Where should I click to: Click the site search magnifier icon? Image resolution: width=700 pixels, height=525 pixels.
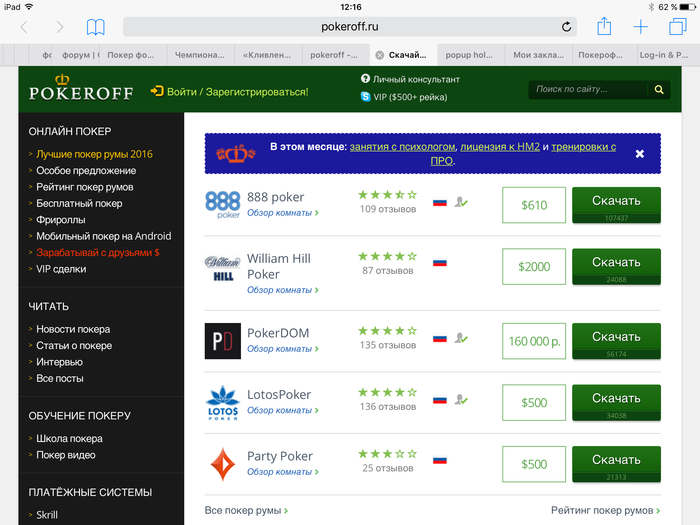659,90
